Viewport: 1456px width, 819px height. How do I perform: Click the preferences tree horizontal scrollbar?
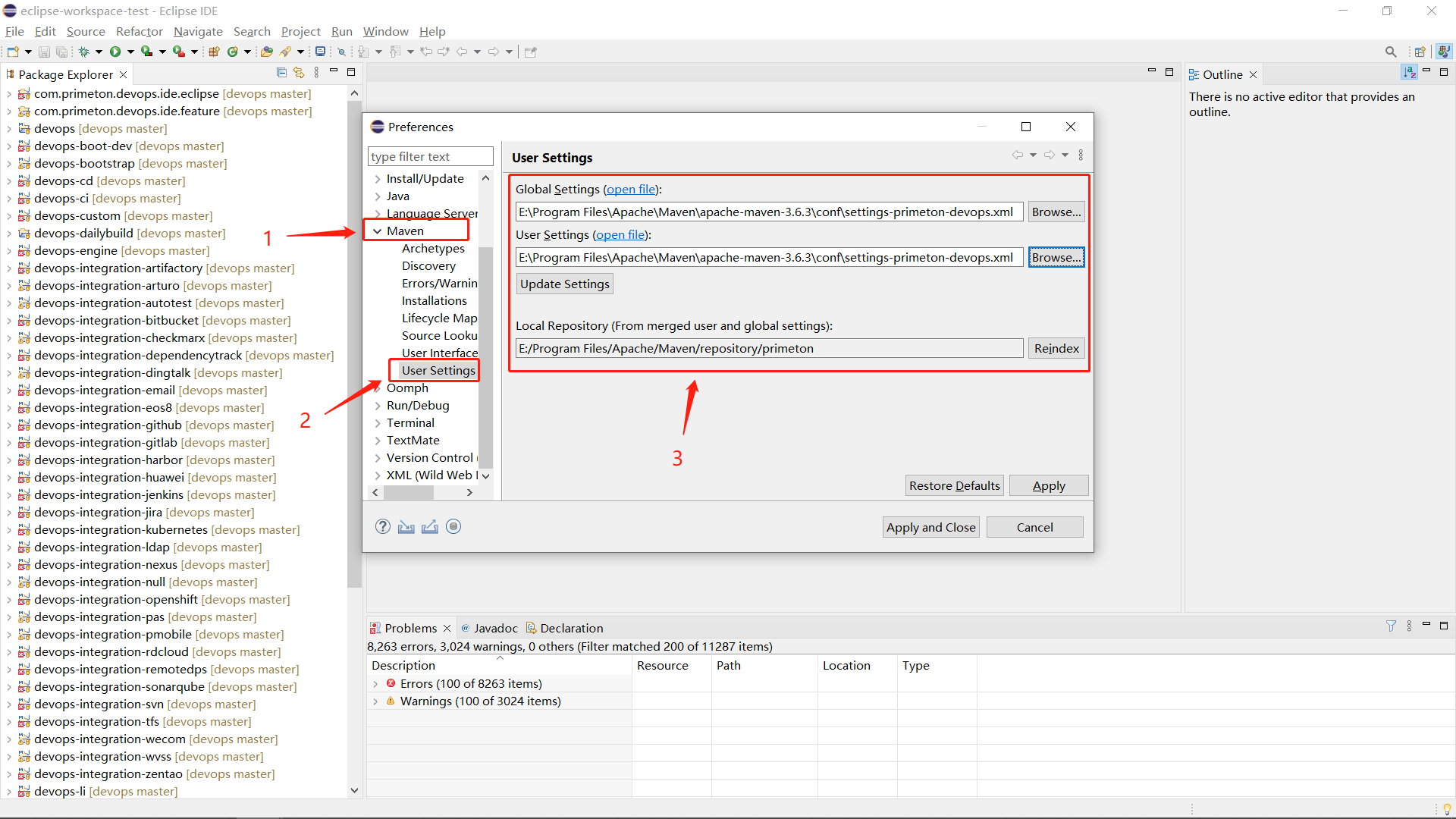409,492
